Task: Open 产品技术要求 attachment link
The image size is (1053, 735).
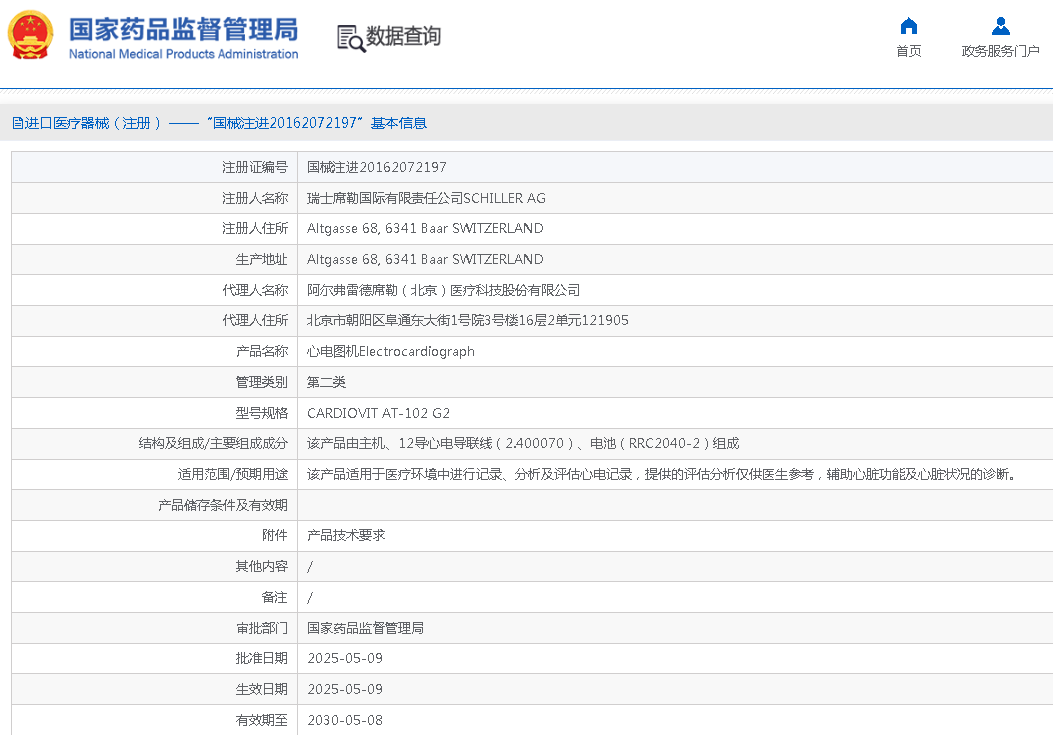Action: tap(346, 535)
